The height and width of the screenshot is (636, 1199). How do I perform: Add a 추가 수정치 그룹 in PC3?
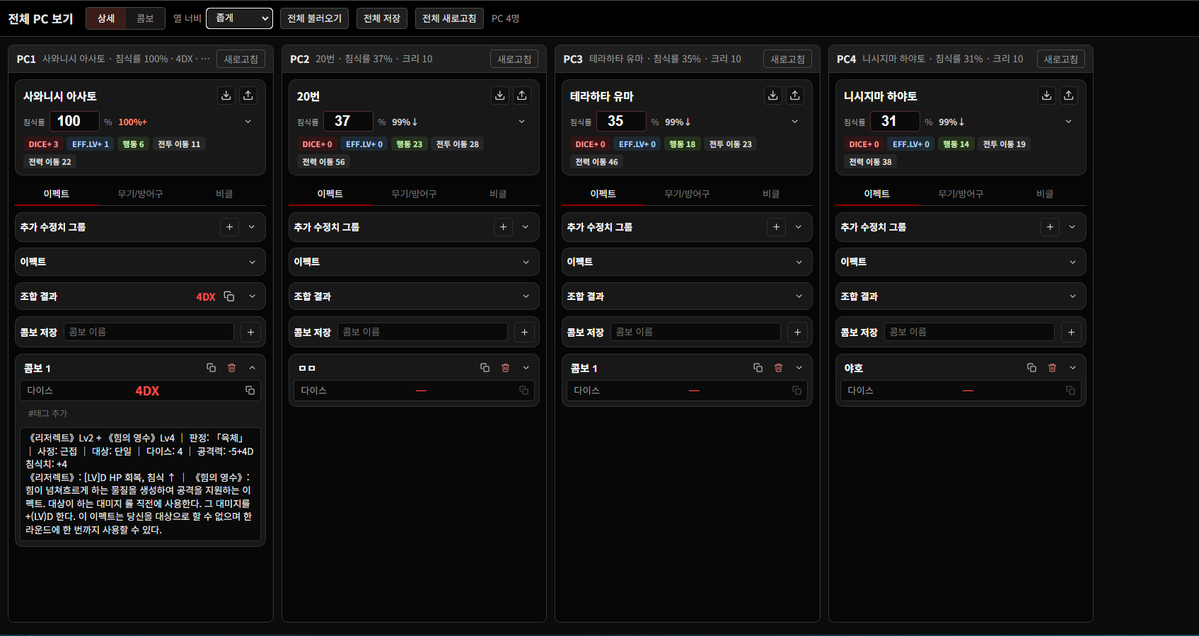pyautogui.click(x=776, y=227)
